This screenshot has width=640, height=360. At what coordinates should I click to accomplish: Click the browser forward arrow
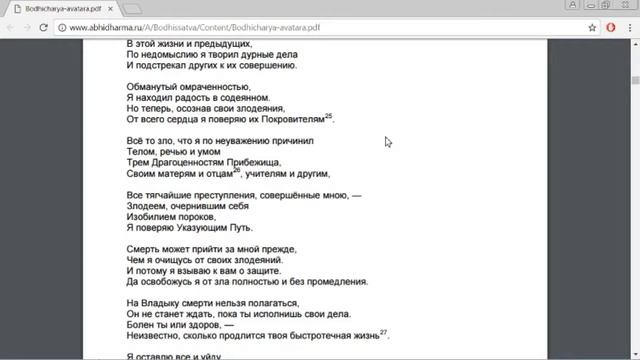(x=27, y=28)
